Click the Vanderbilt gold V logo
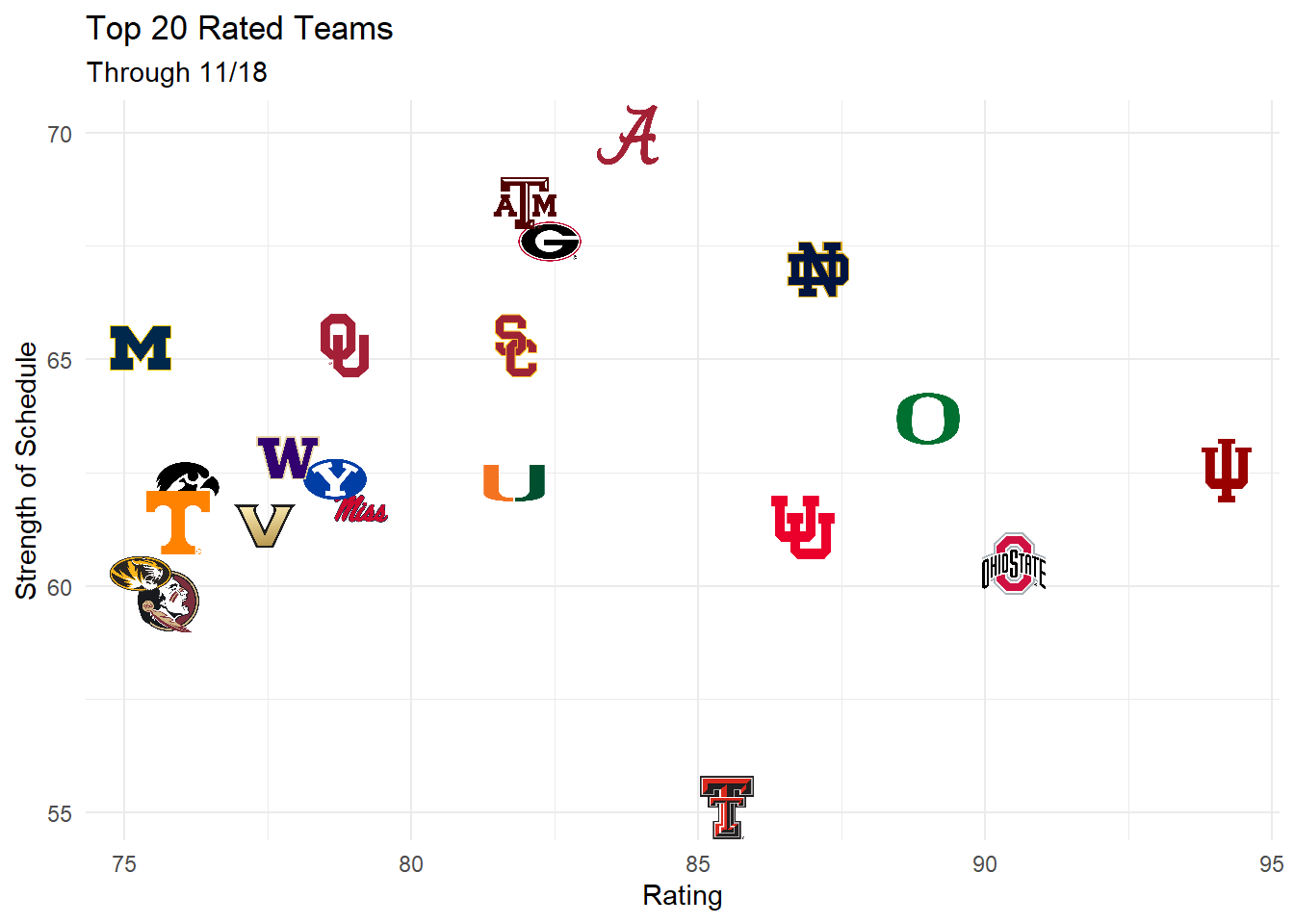The image size is (1294, 924). [x=265, y=526]
